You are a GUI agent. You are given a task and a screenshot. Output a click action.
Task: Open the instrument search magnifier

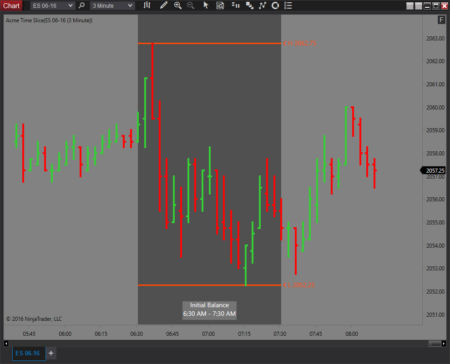(82, 6)
